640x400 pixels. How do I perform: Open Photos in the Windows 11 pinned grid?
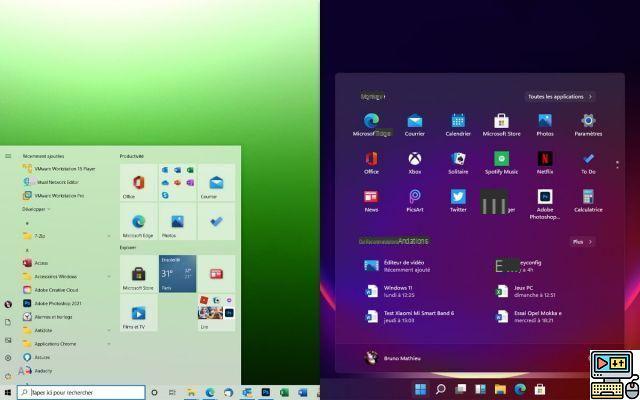545,125
